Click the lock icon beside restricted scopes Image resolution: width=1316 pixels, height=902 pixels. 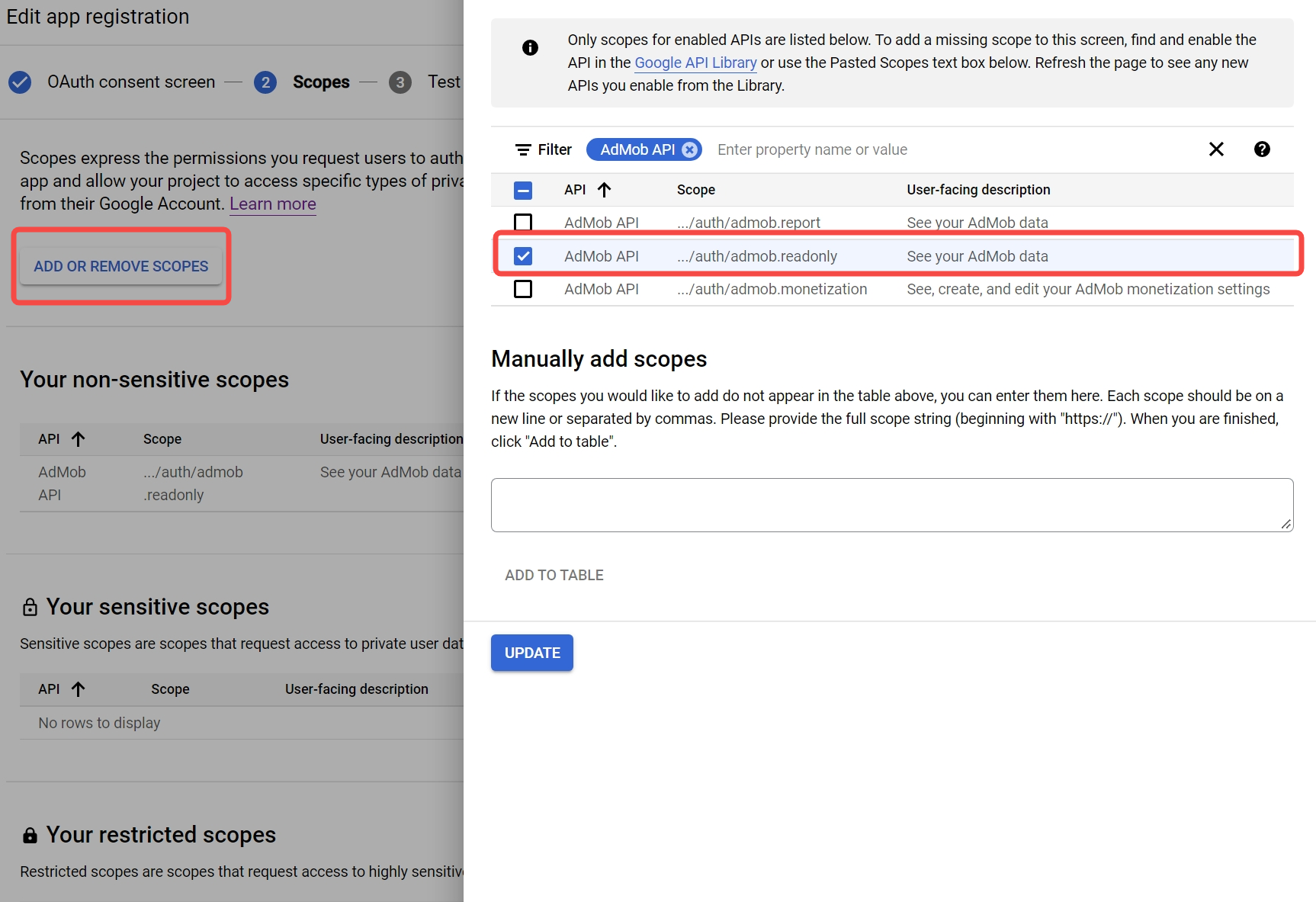point(30,835)
